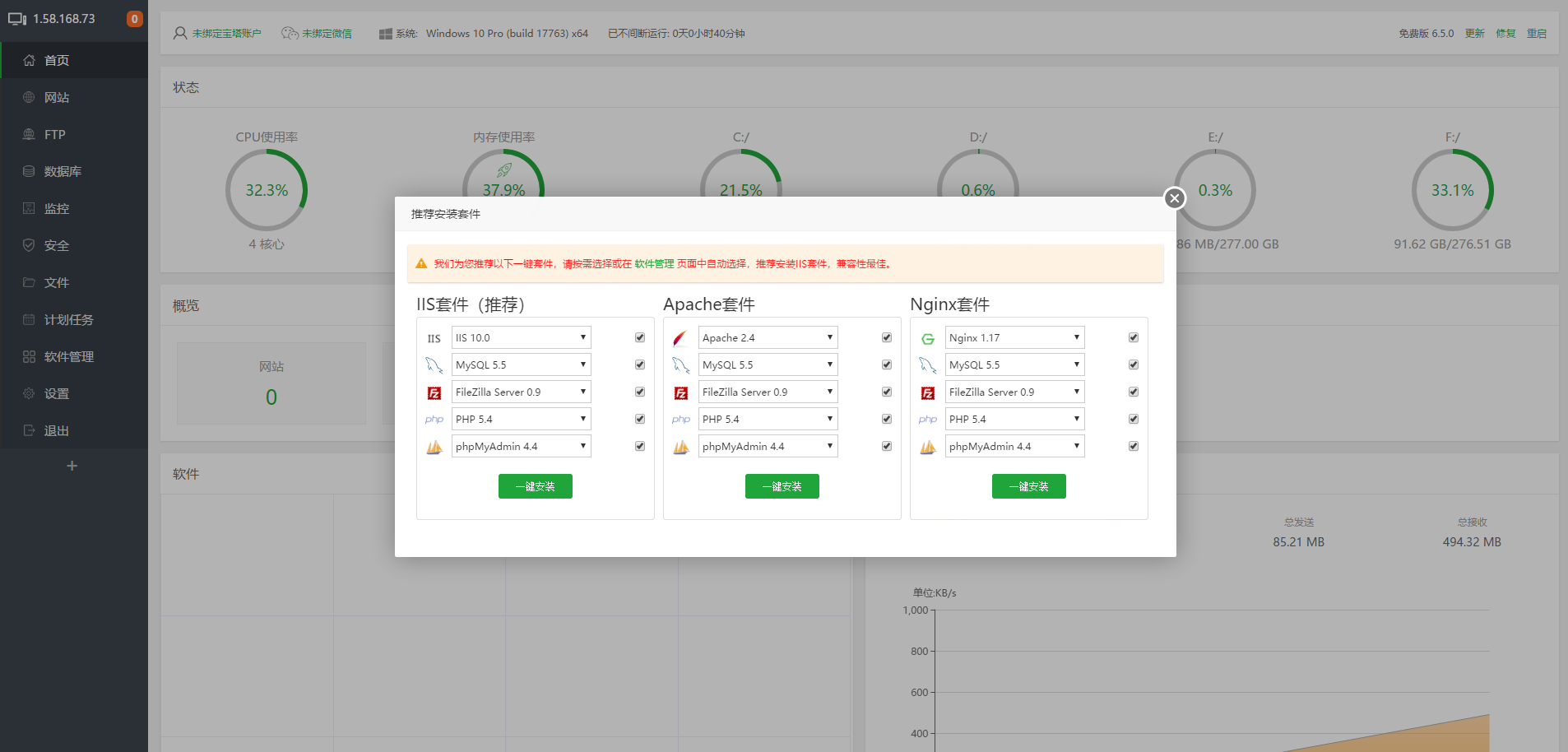Open 退出 in the sidebar
The image size is (1568, 752).
74,430
